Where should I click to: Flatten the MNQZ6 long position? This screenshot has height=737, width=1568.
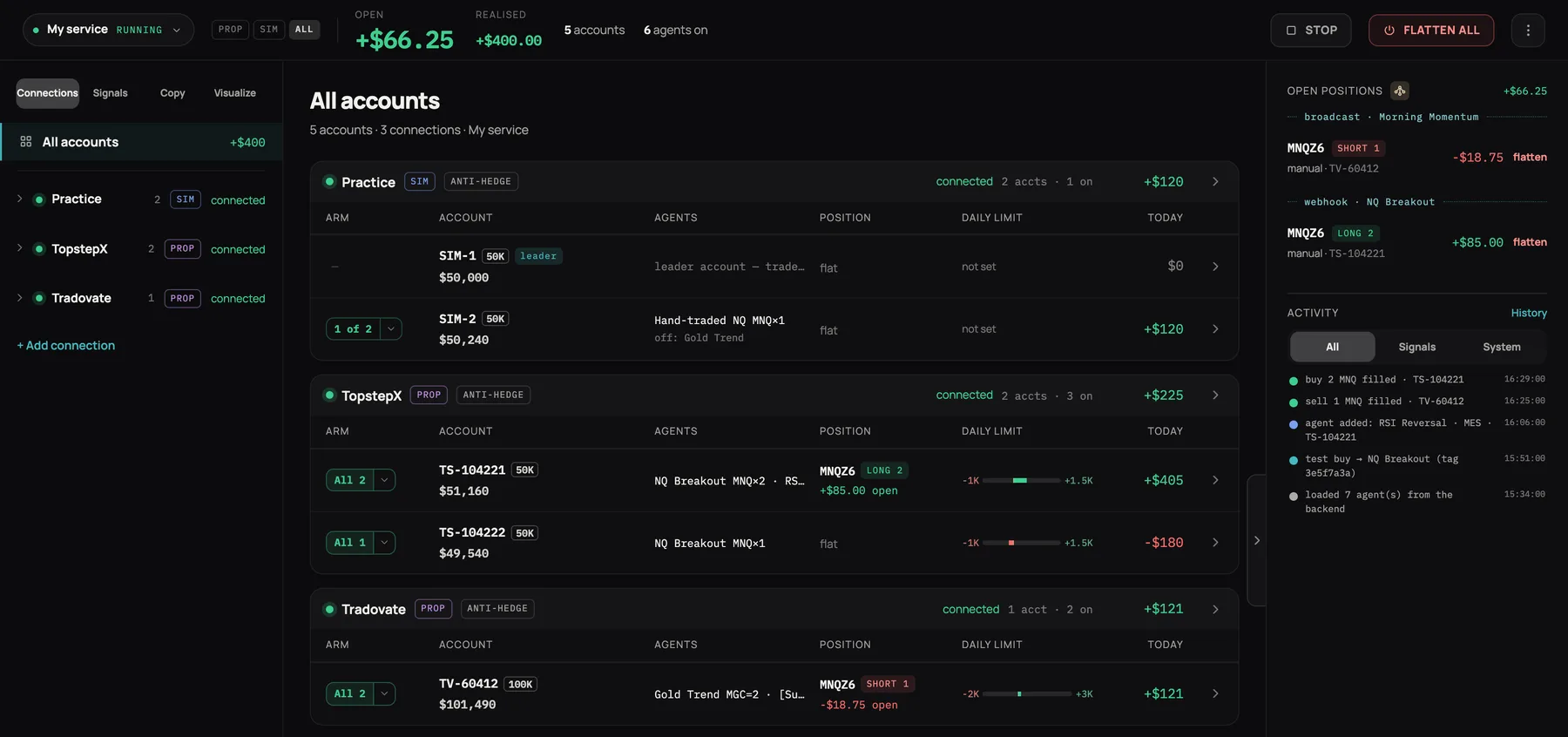pyautogui.click(x=1530, y=242)
